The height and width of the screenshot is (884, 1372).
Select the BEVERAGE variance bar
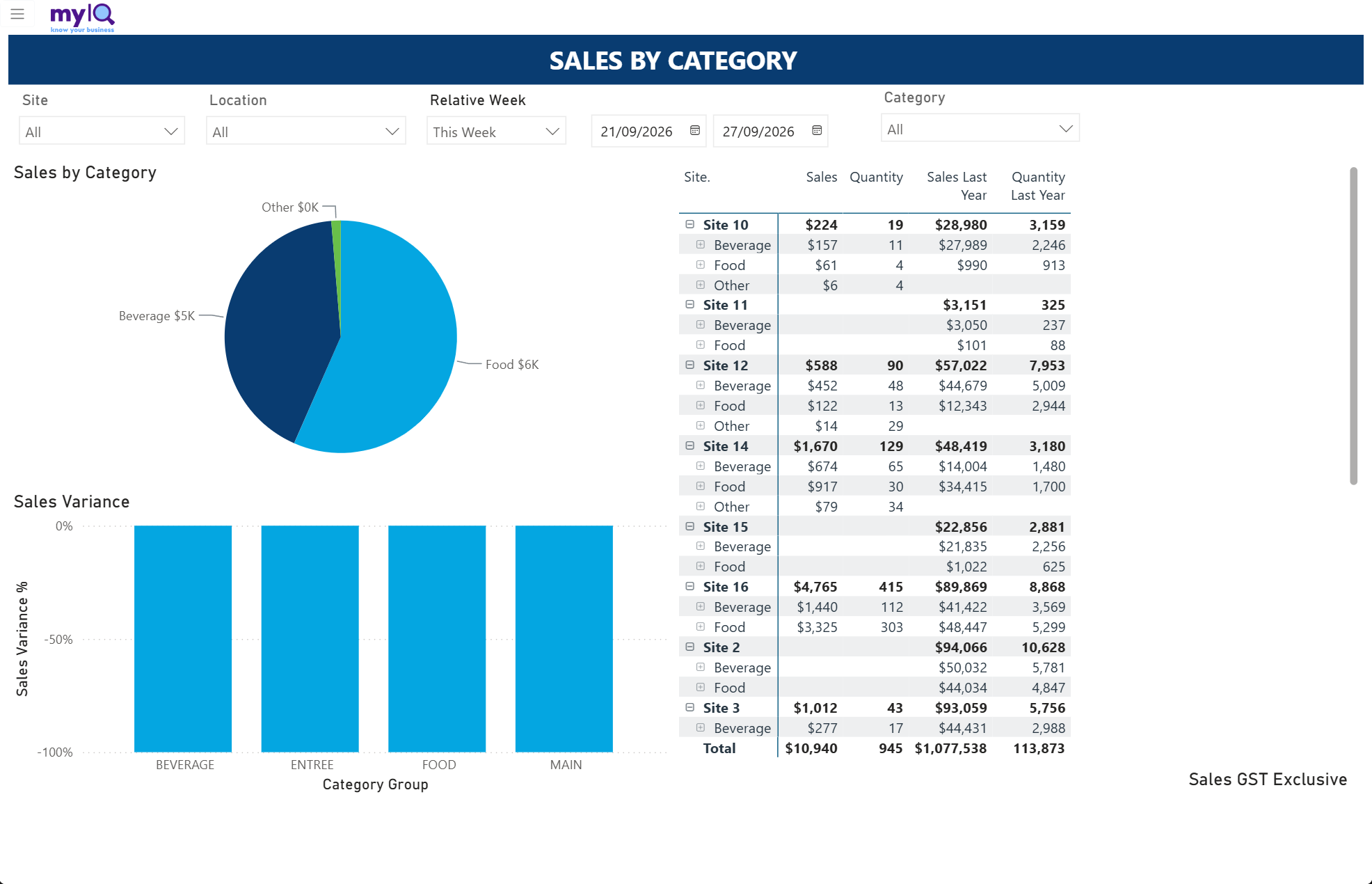click(x=183, y=638)
